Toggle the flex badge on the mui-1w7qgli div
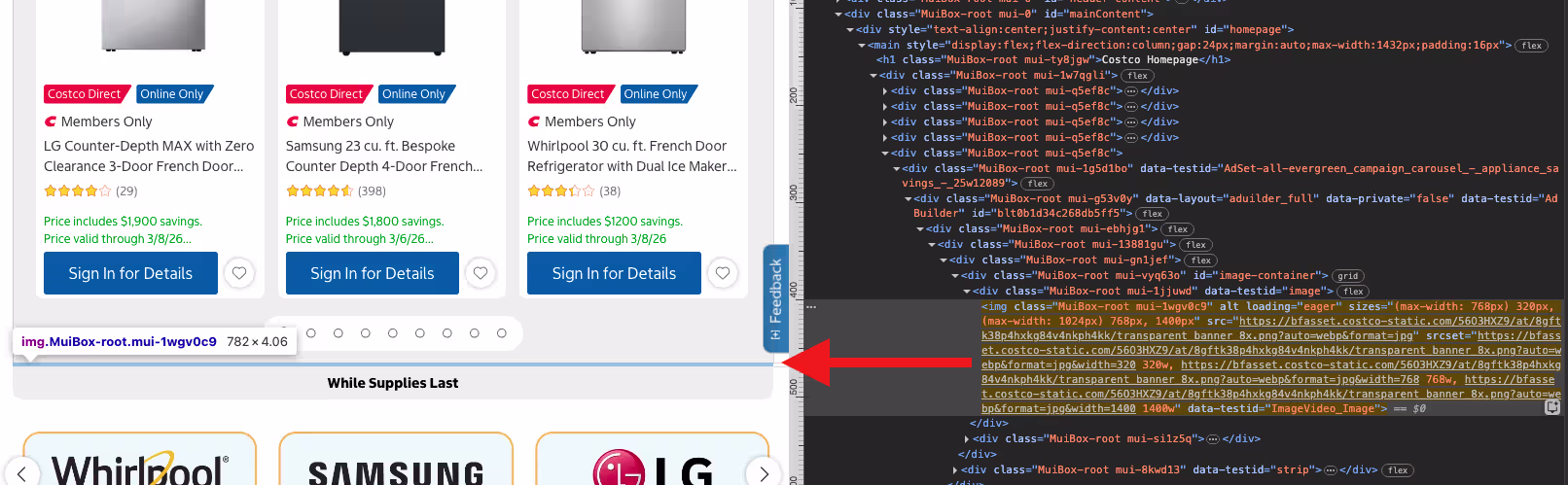Screen dimensions: 1568x485 [1137, 76]
